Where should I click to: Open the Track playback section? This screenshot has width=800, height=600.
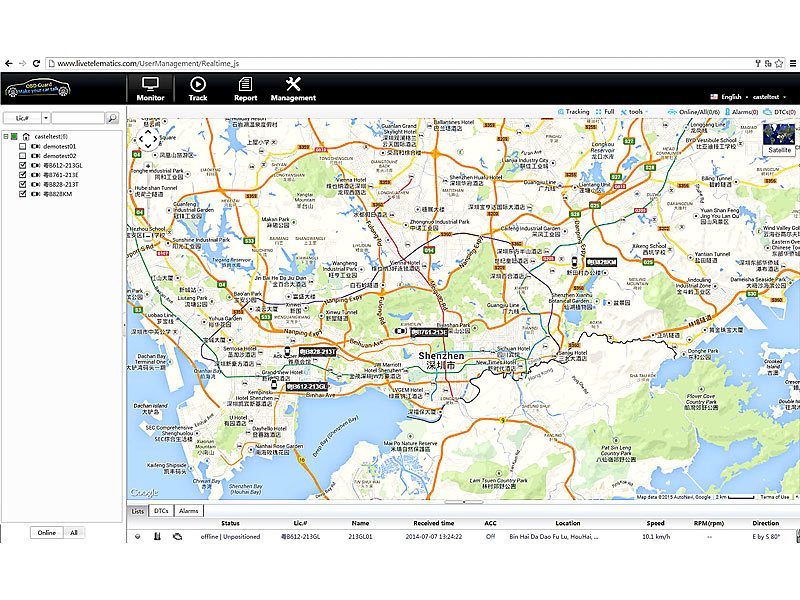pyautogui.click(x=198, y=89)
